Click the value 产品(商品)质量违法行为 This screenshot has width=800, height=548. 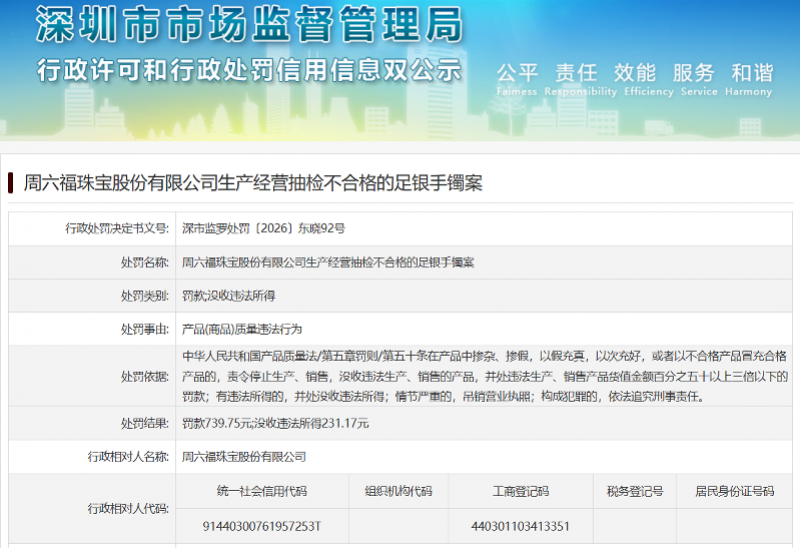tap(242, 329)
